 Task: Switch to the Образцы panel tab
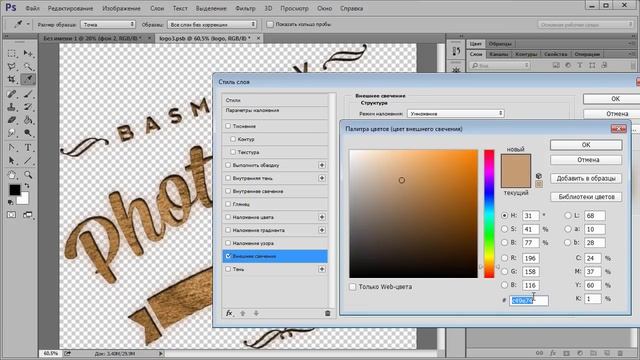(500, 44)
